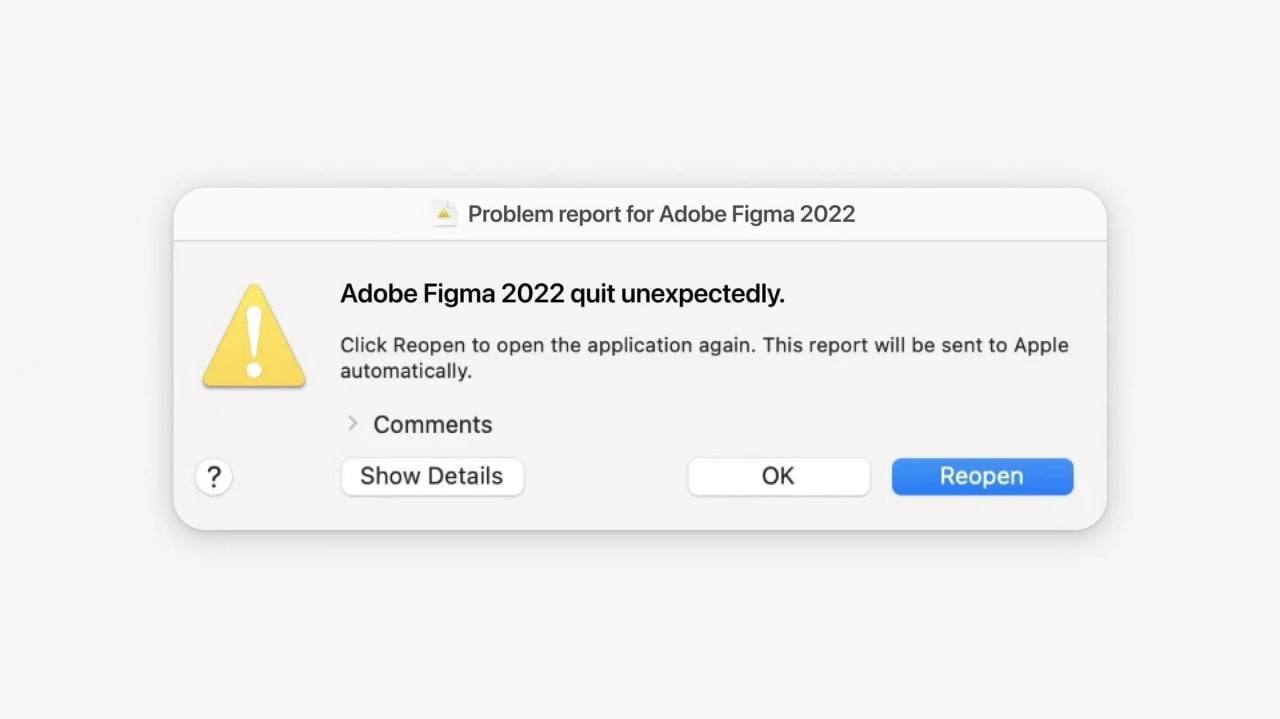Click the question mark help button

tap(214, 476)
